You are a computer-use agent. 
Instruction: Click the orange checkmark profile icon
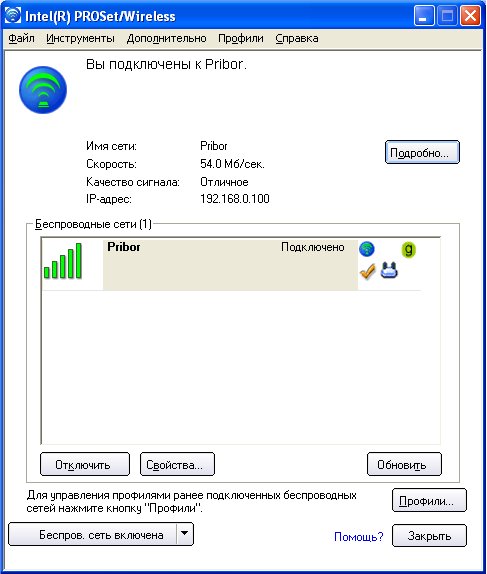tap(368, 271)
